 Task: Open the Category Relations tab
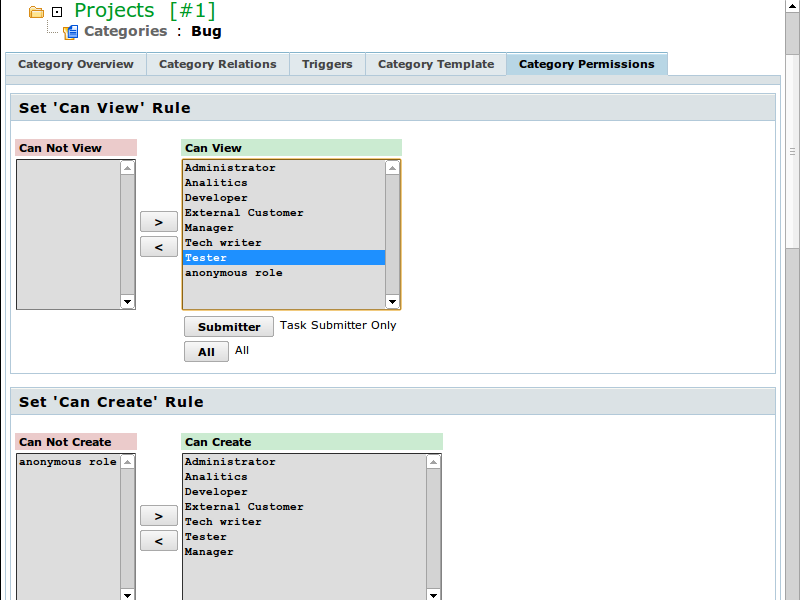tap(217, 64)
